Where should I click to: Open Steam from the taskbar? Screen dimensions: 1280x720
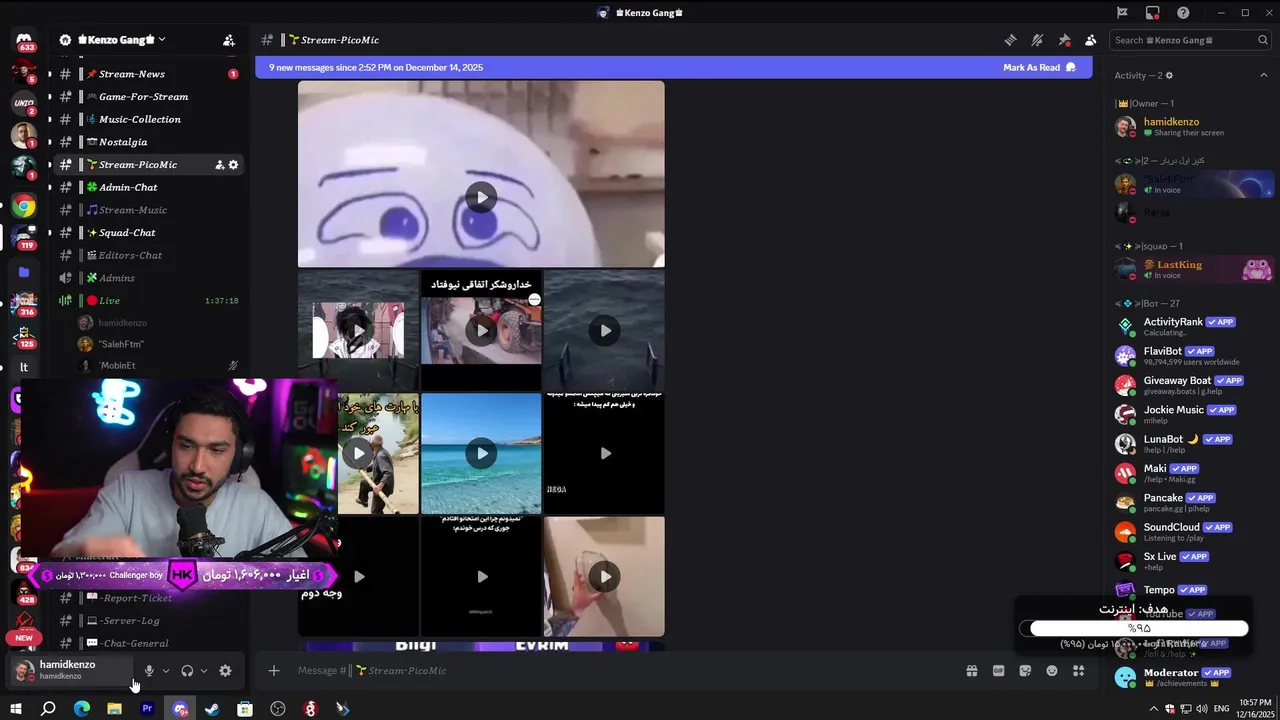212,709
